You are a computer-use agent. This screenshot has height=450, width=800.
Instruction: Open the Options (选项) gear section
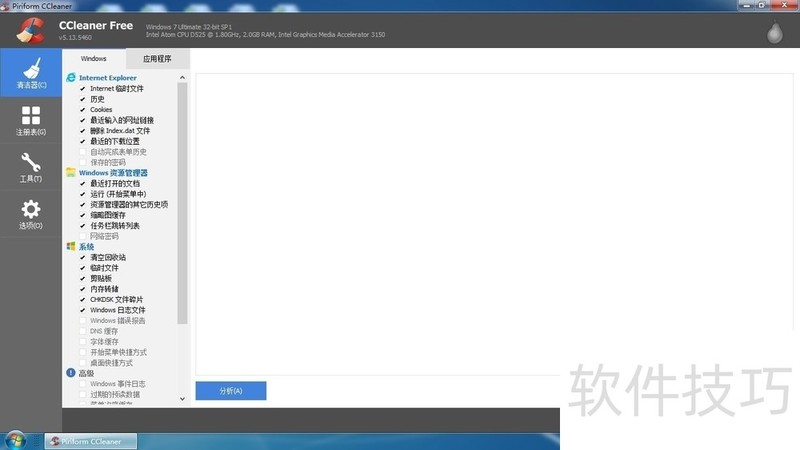[x=31, y=214]
